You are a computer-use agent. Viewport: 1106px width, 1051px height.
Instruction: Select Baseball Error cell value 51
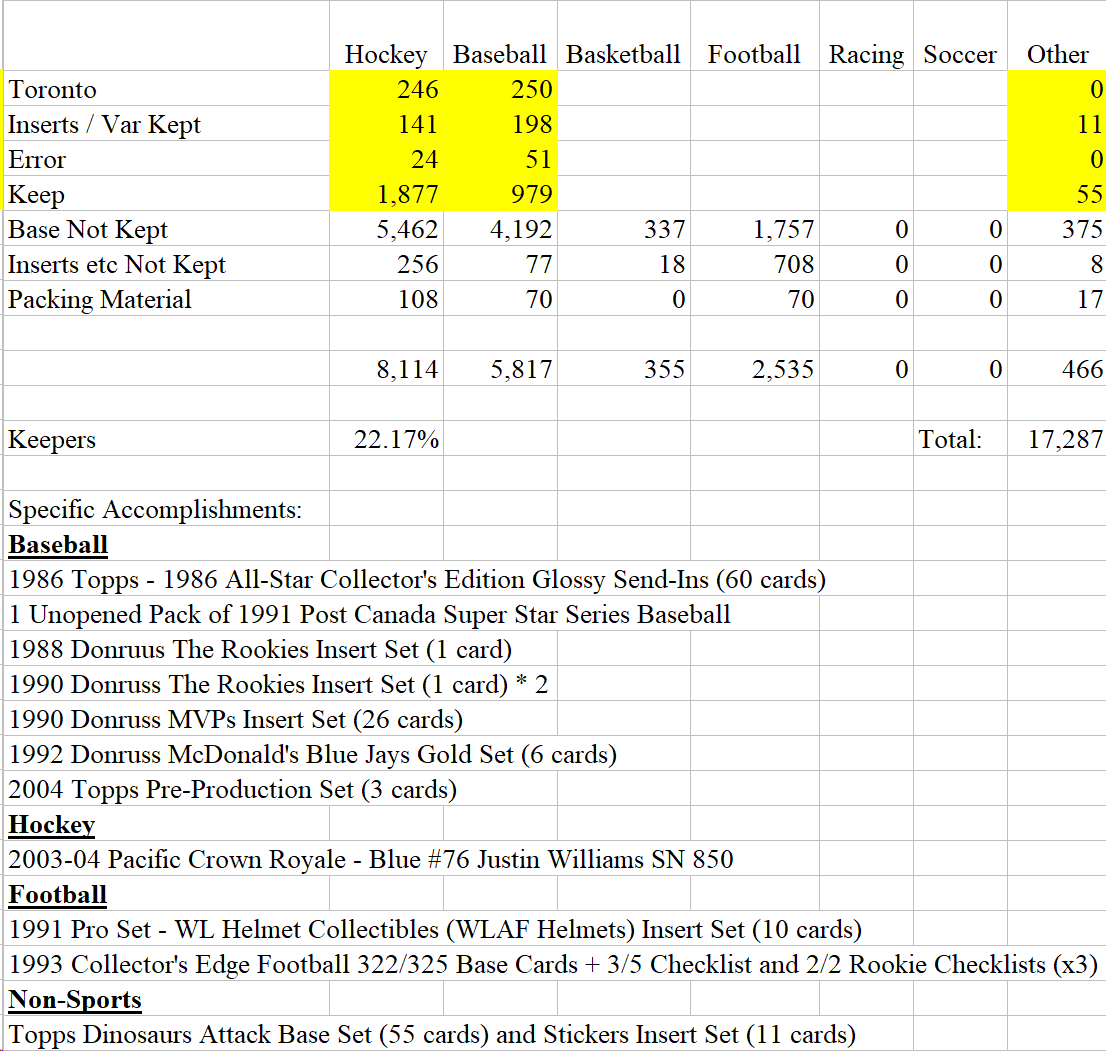pyautogui.click(x=500, y=159)
